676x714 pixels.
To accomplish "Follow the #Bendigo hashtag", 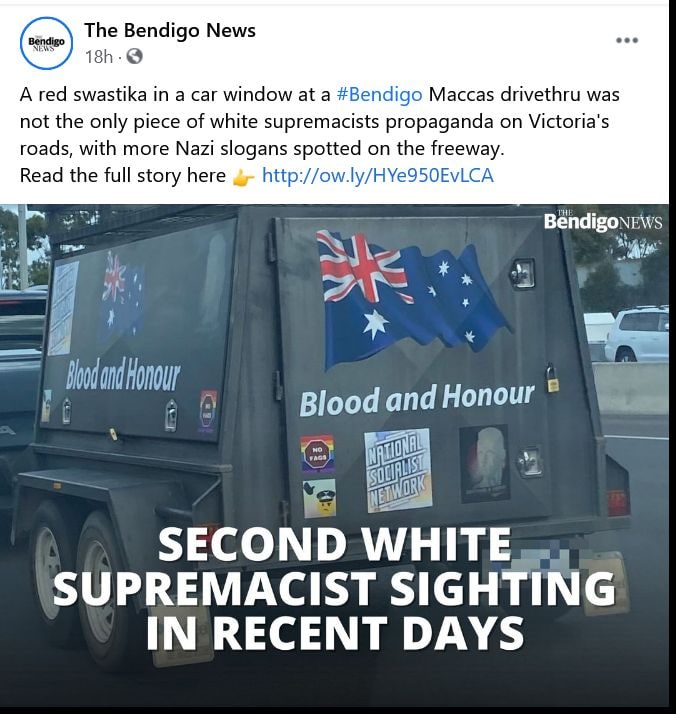I will click(x=379, y=94).
